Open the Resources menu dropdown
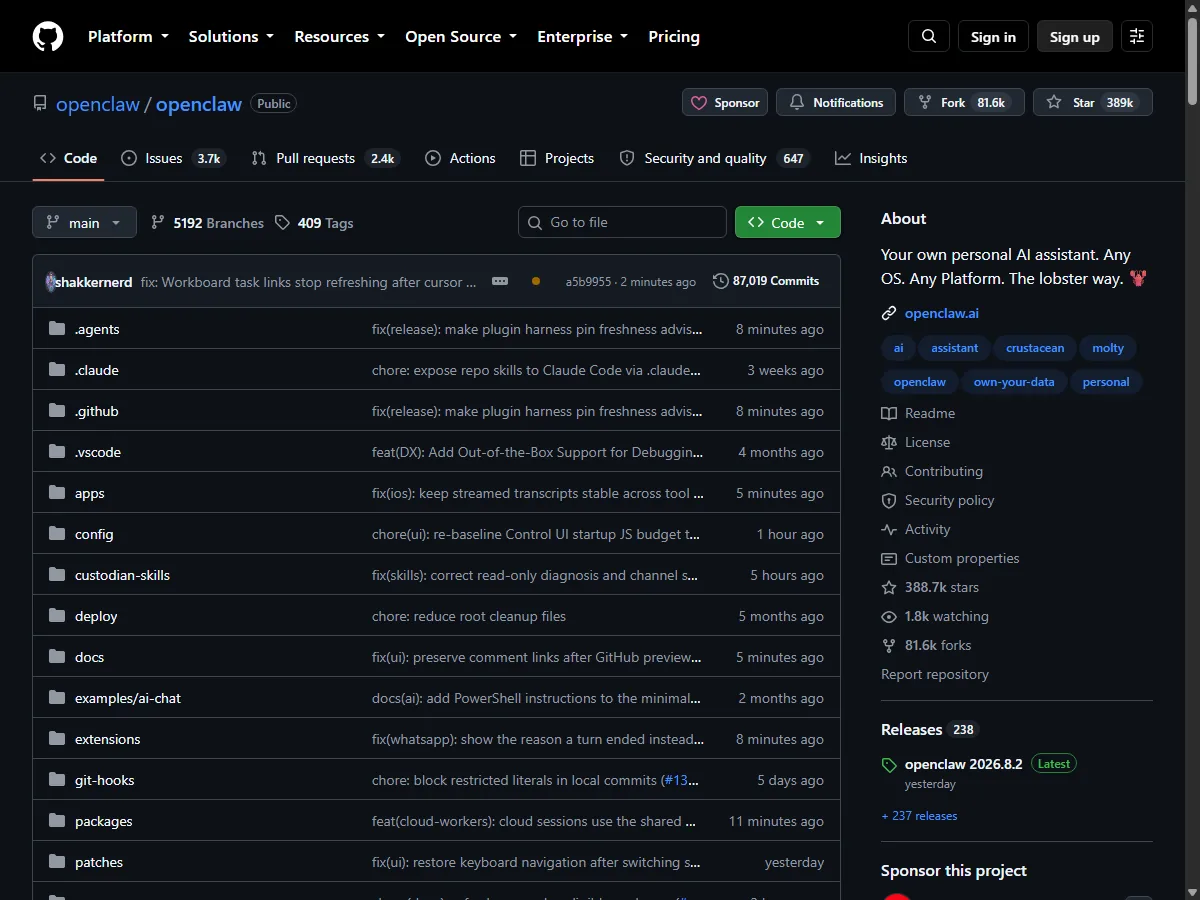1200x900 pixels. click(x=339, y=36)
